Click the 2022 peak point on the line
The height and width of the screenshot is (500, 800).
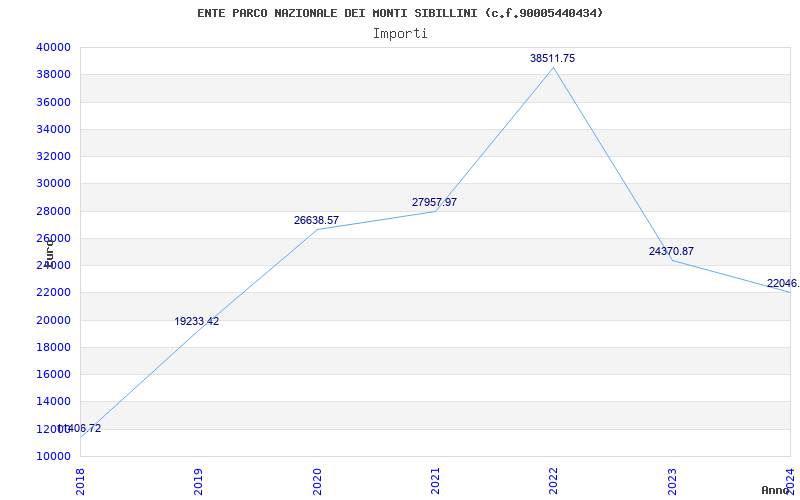[x=554, y=67]
